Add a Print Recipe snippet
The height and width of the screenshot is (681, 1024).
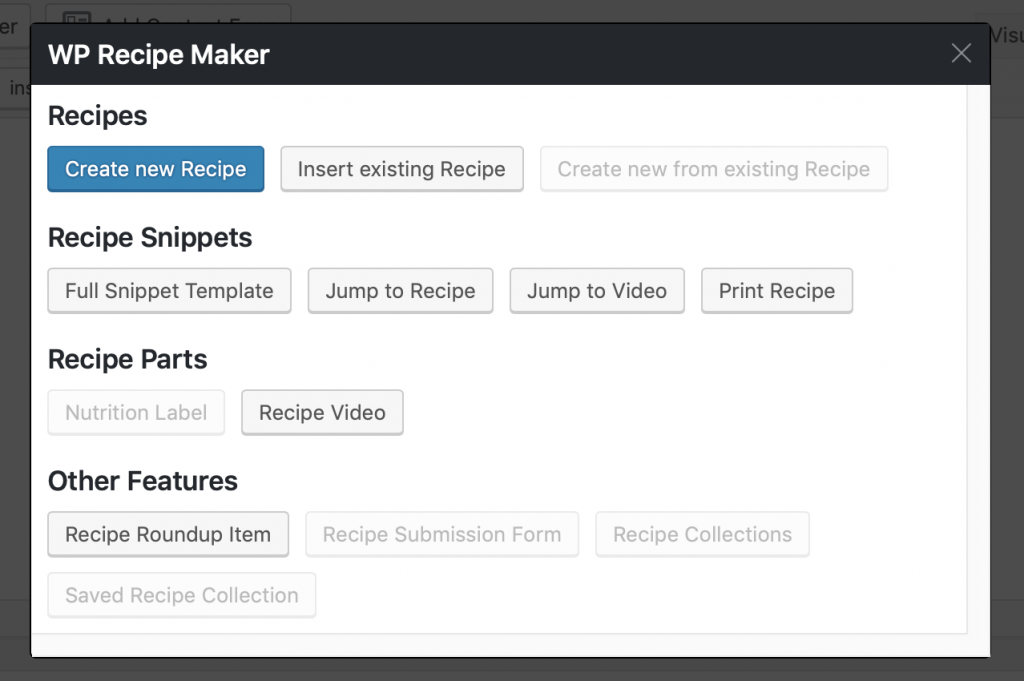[777, 291]
